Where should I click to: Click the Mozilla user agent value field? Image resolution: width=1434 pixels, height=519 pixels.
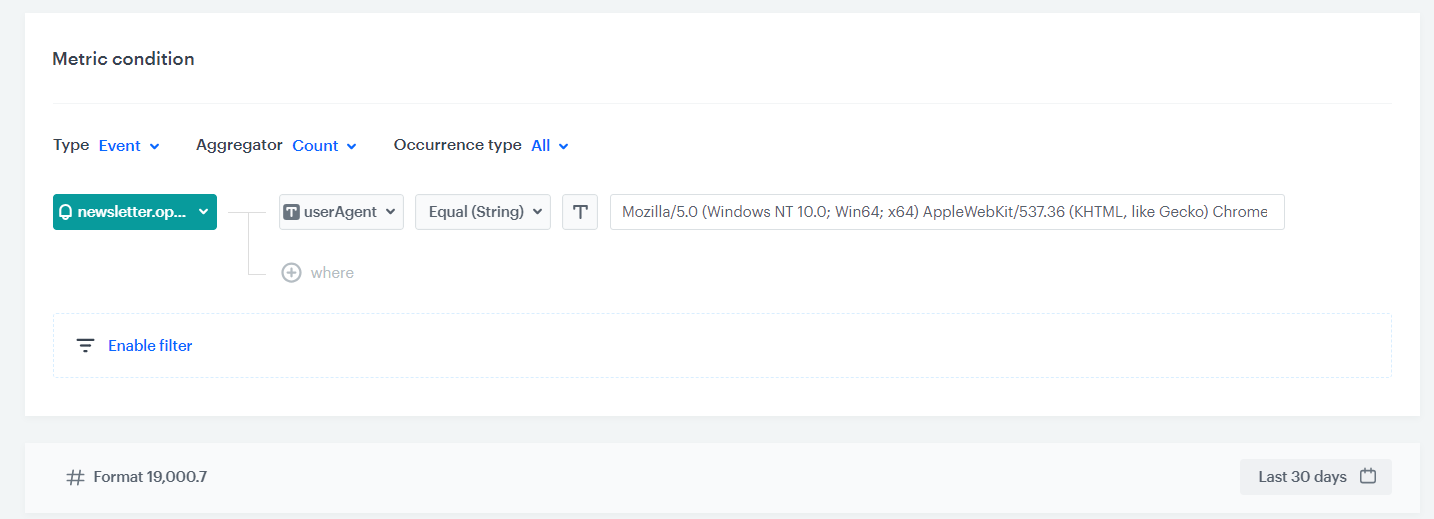tap(946, 212)
